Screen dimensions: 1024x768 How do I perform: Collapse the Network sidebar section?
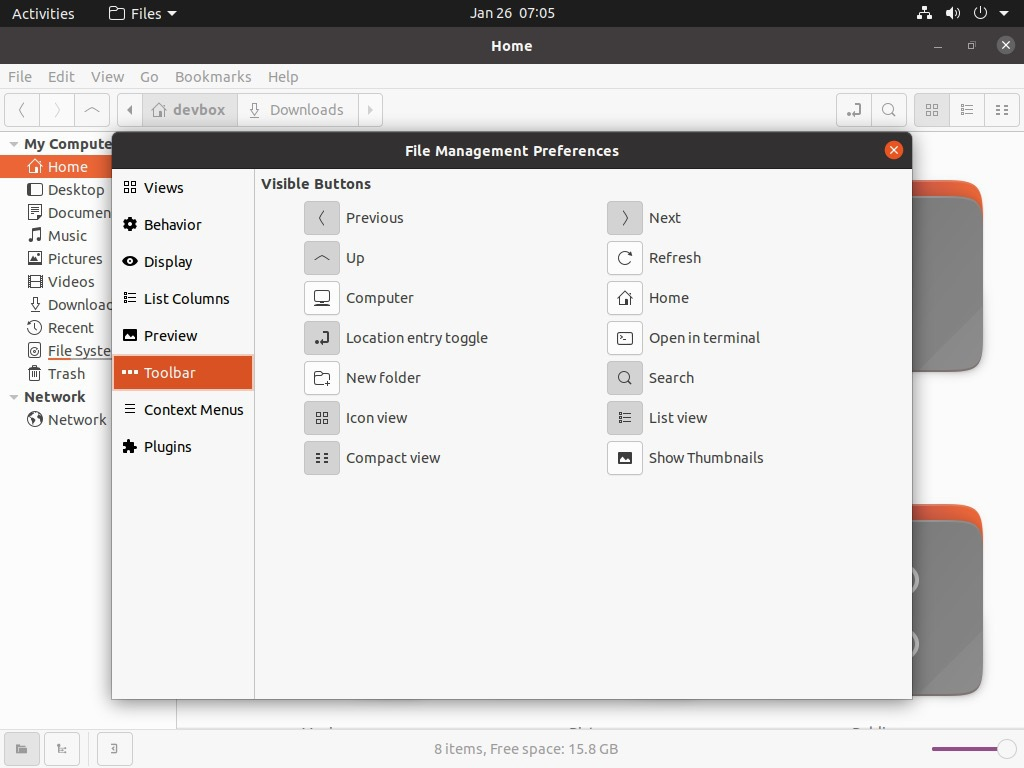[14, 397]
